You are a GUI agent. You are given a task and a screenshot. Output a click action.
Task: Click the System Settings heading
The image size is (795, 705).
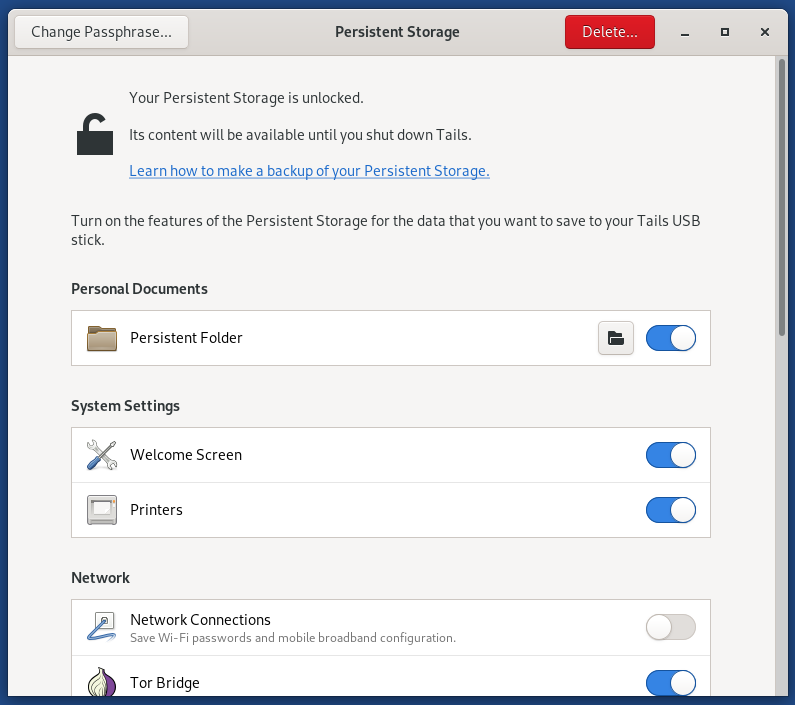(125, 406)
